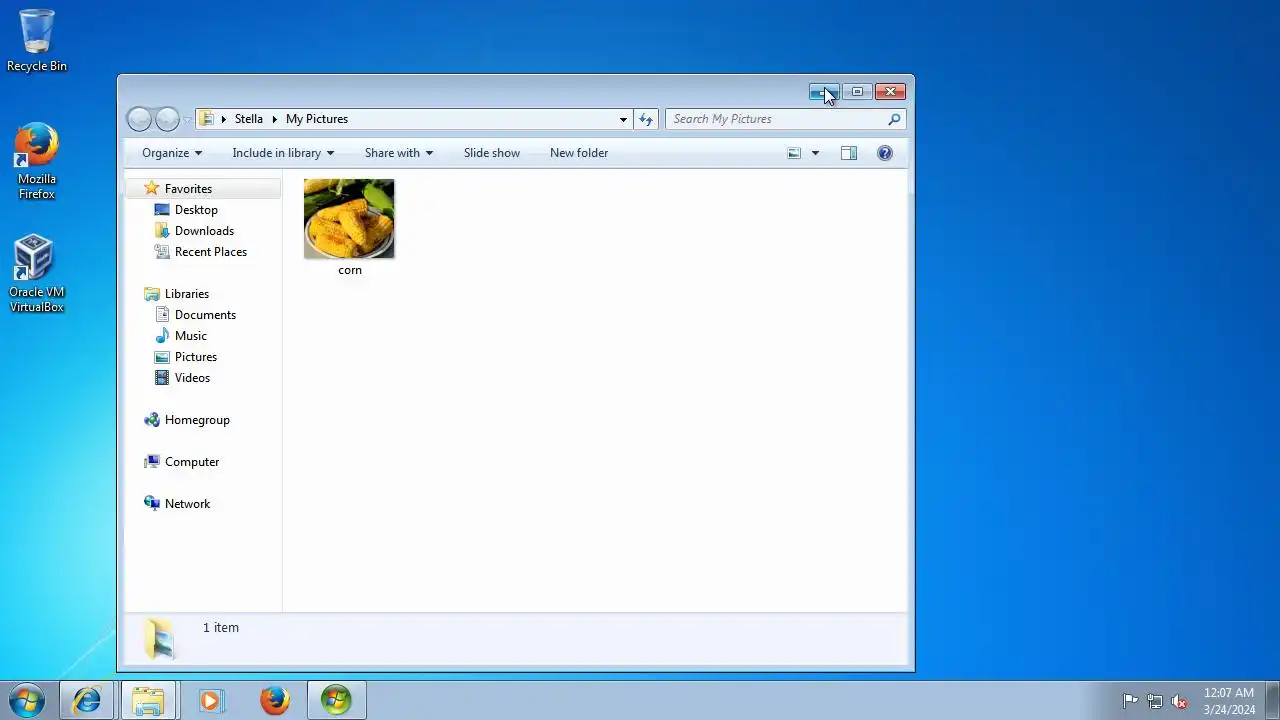Click the Change your view icon

[794, 153]
